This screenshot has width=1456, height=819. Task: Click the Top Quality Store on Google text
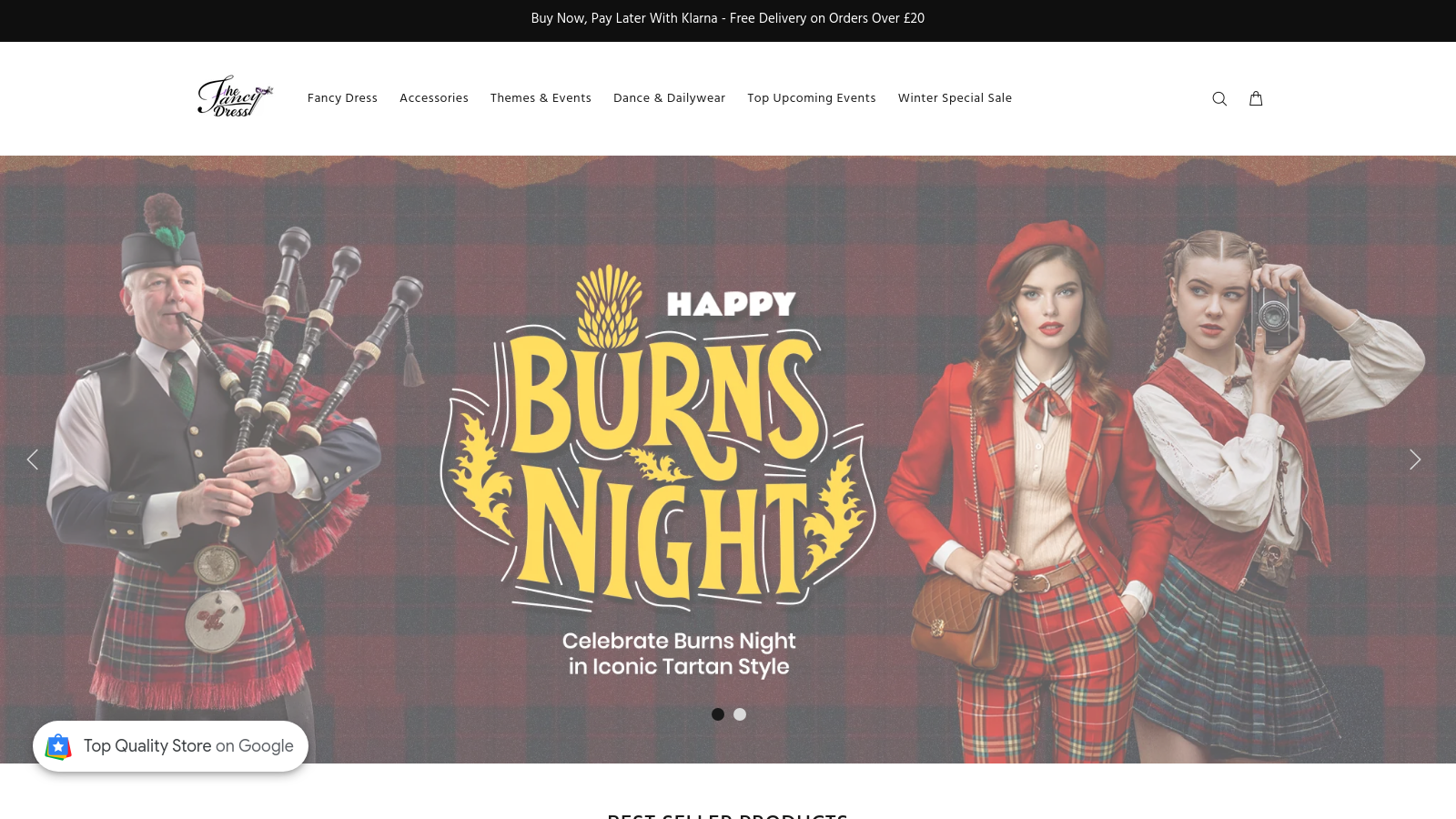[188, 746]
